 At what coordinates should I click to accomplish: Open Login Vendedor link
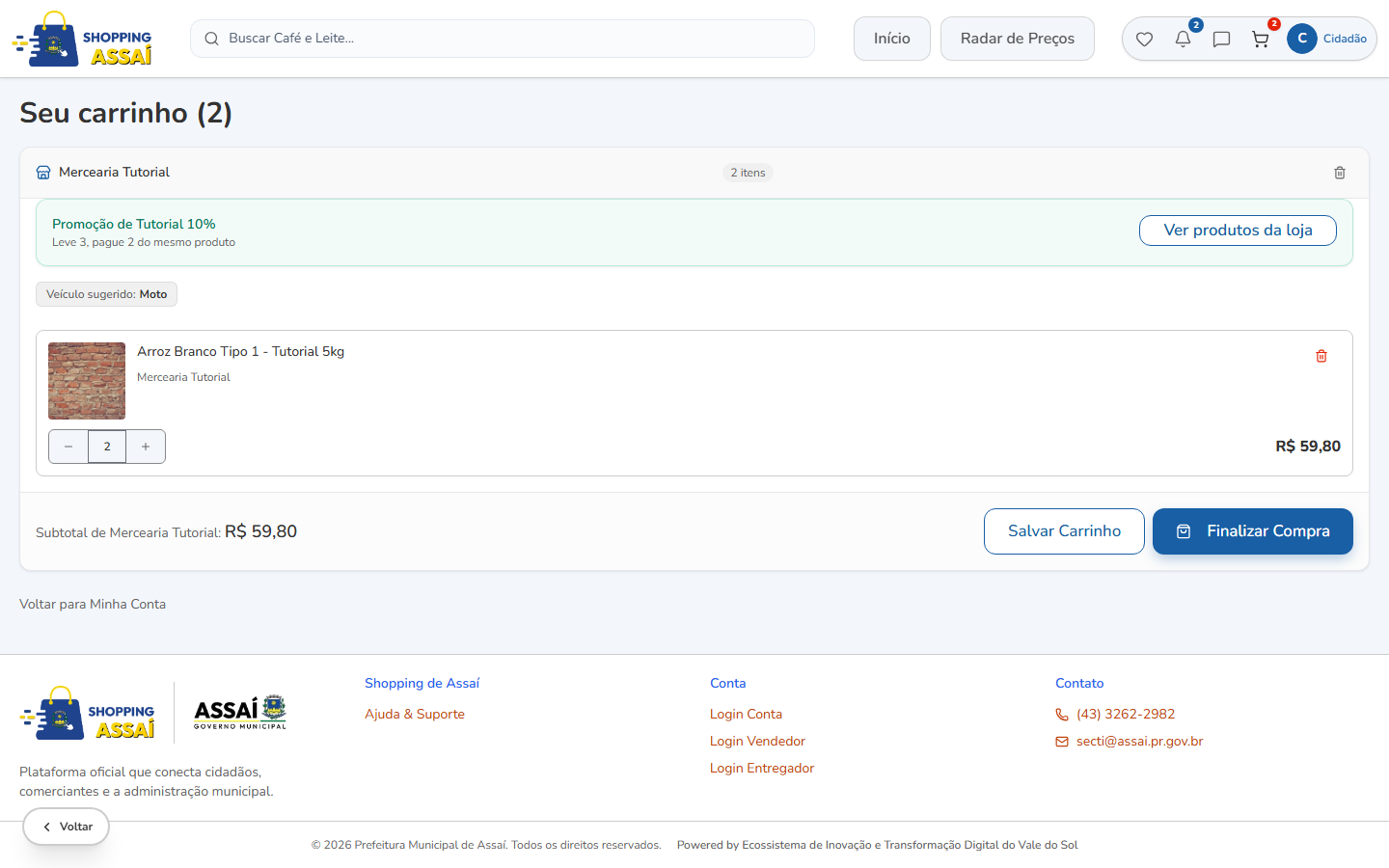(x=757, y=741)
